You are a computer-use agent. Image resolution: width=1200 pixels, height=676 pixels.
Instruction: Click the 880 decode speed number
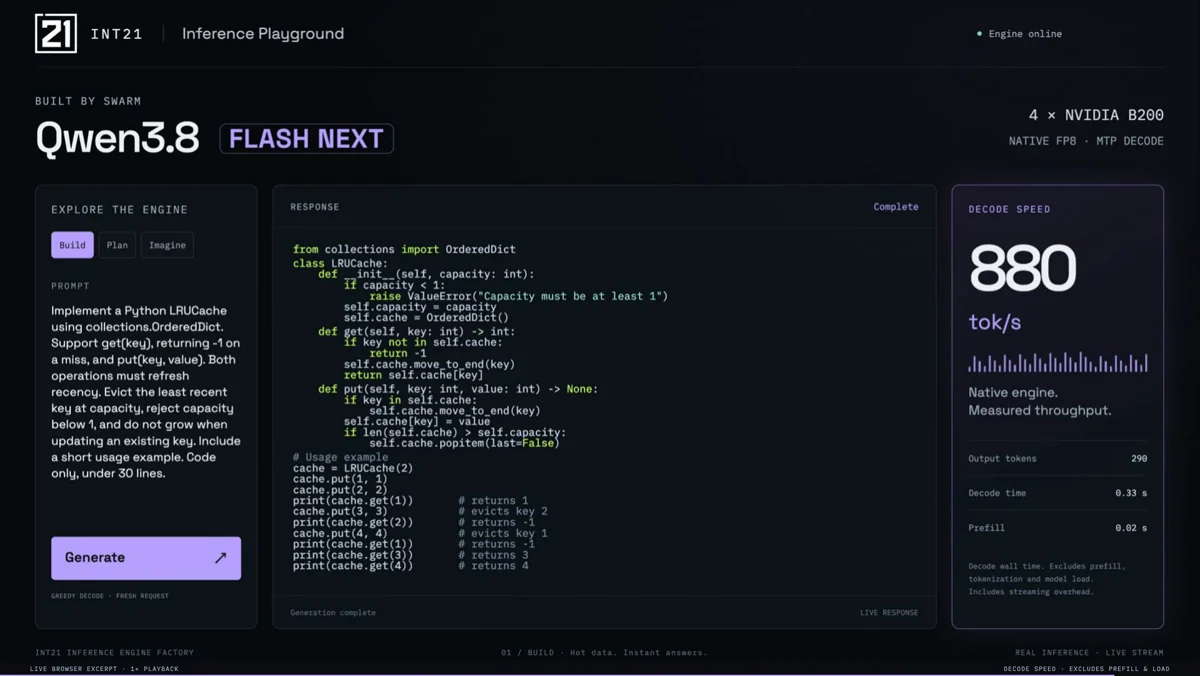click(1022, 268)
